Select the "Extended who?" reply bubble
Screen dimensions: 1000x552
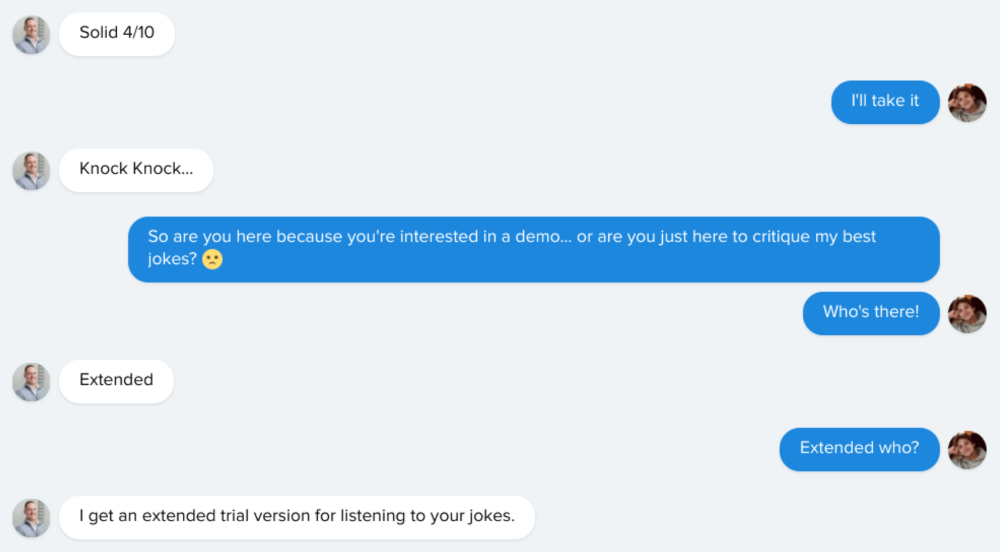860,449
